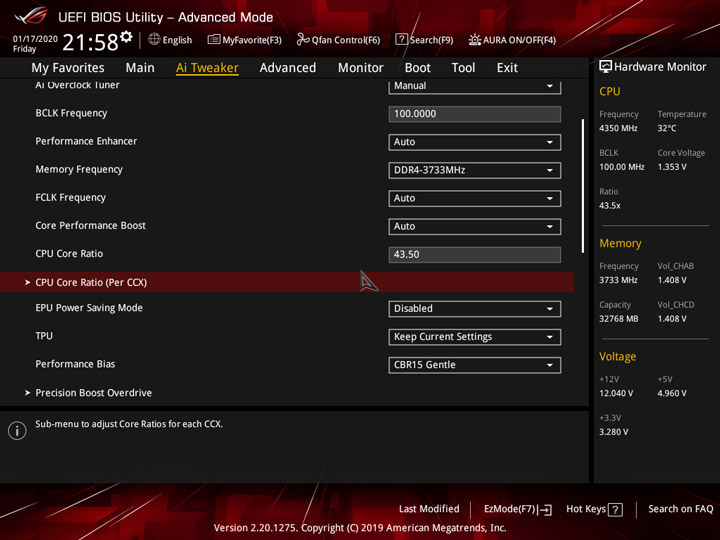Switch to EzMode(F7)
720x540 pixels.
[x=518, y=509]
